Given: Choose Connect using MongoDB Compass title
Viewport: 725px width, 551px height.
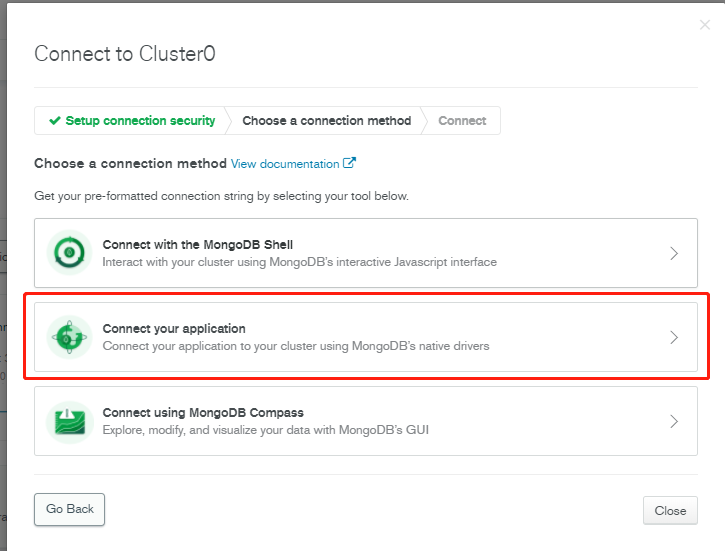Looking at the screenshot, I should (x=203, y=412).
